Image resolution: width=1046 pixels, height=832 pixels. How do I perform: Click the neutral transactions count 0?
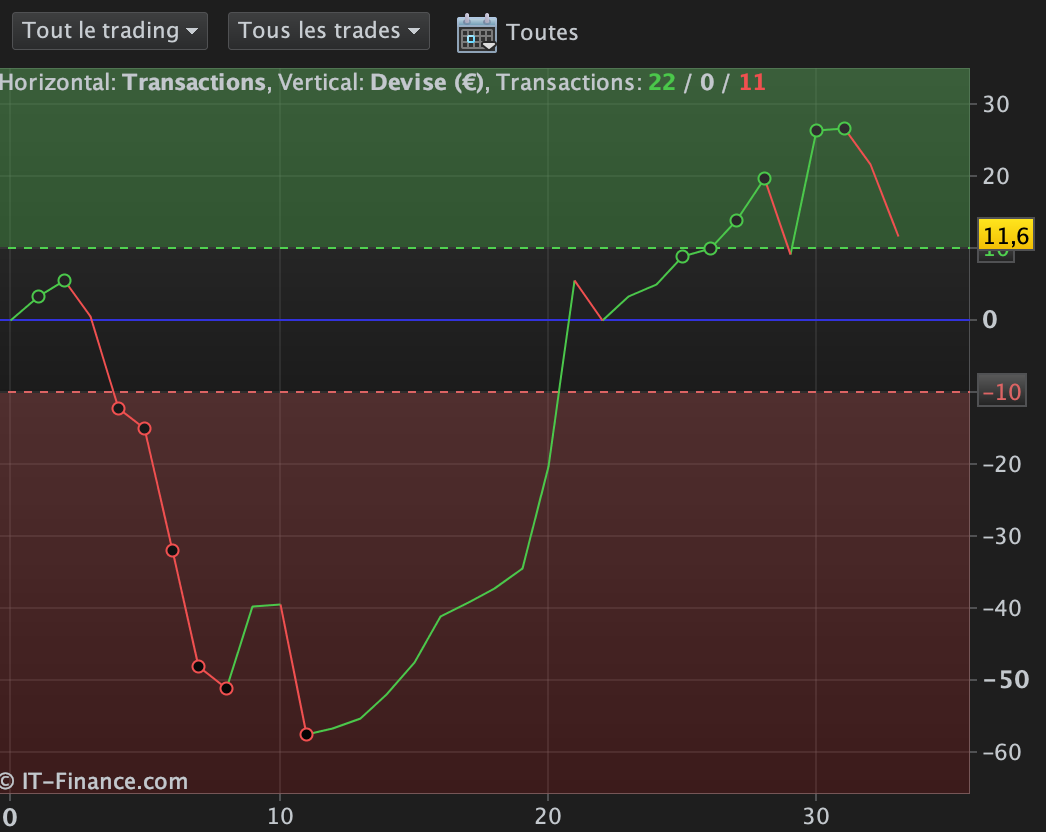click(707, 83)
